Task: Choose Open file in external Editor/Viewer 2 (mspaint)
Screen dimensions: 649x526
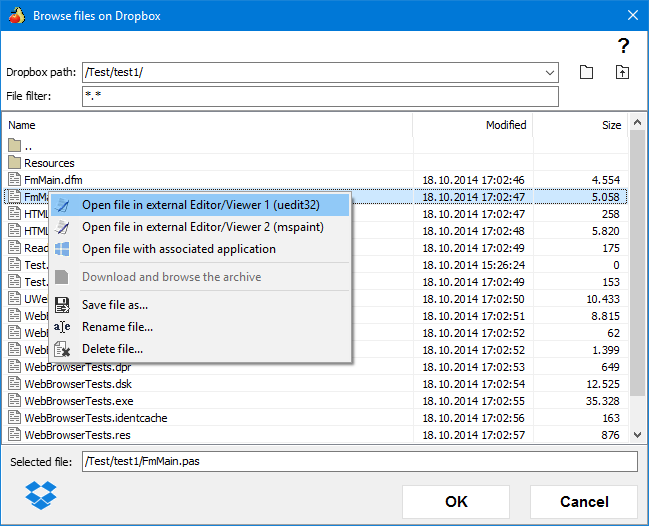Action: pos(188,227)
